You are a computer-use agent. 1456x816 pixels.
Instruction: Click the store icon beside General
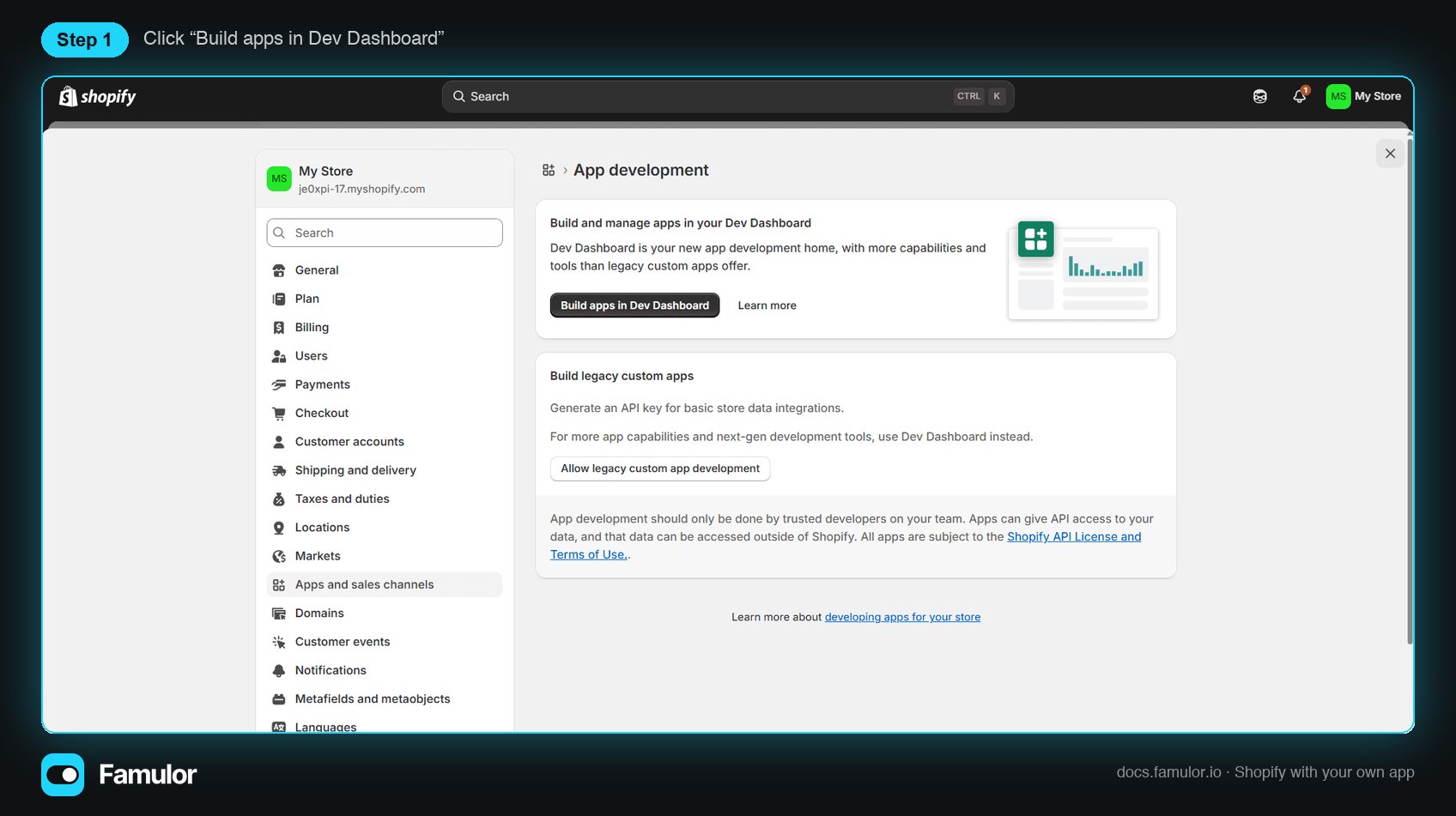(x=279, y=270)
